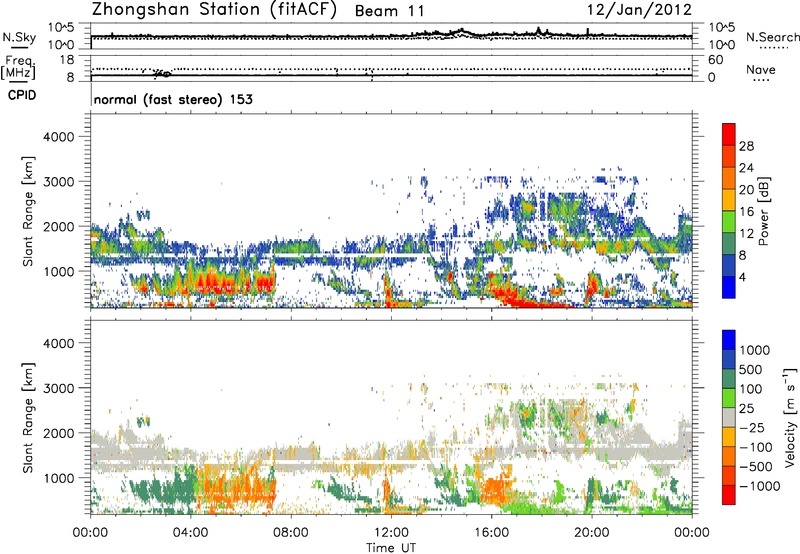Screen dimensions: 800x554
Task: Click the 'Power [dB]' colorbar label
Action: coord(763,211)
